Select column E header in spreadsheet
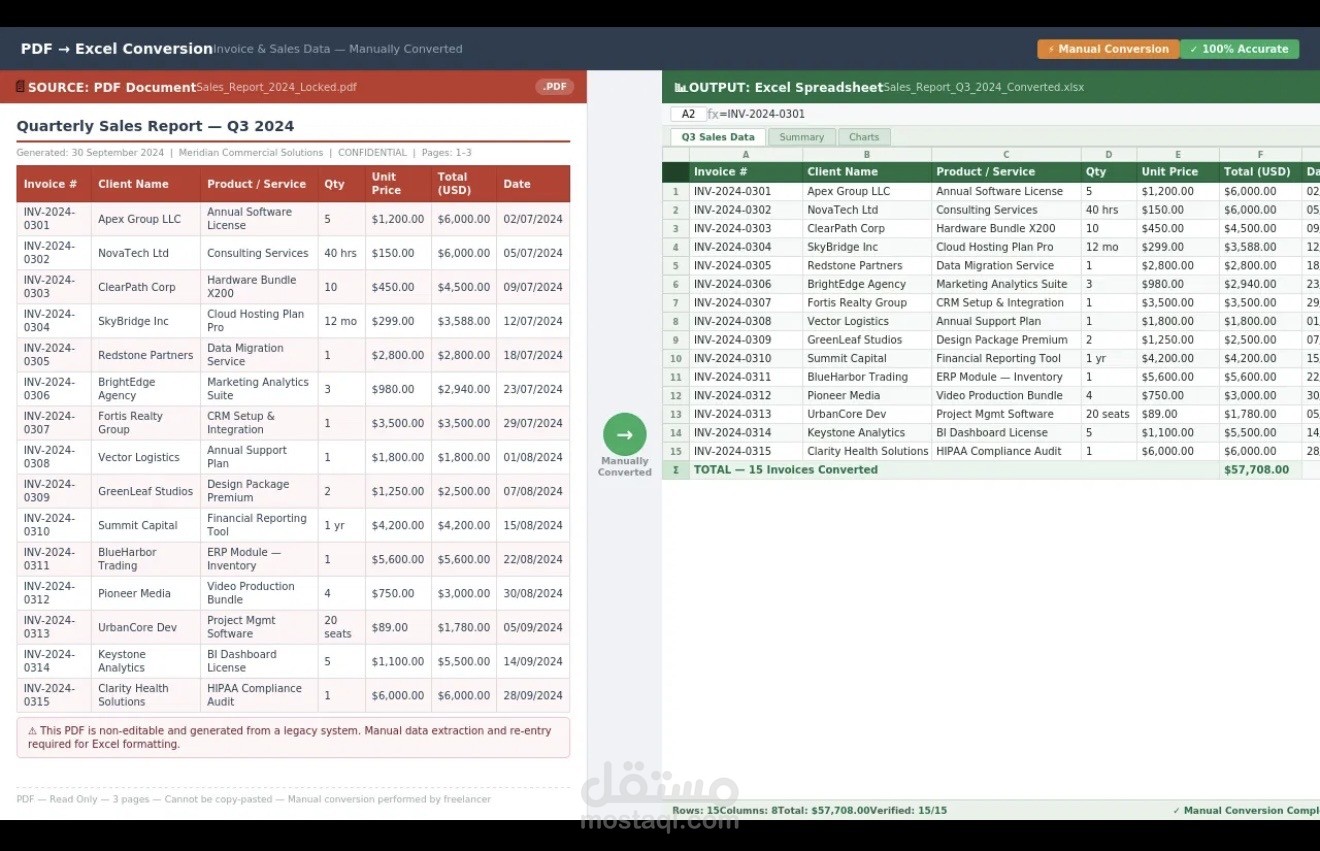 [x=1178, y=155]
